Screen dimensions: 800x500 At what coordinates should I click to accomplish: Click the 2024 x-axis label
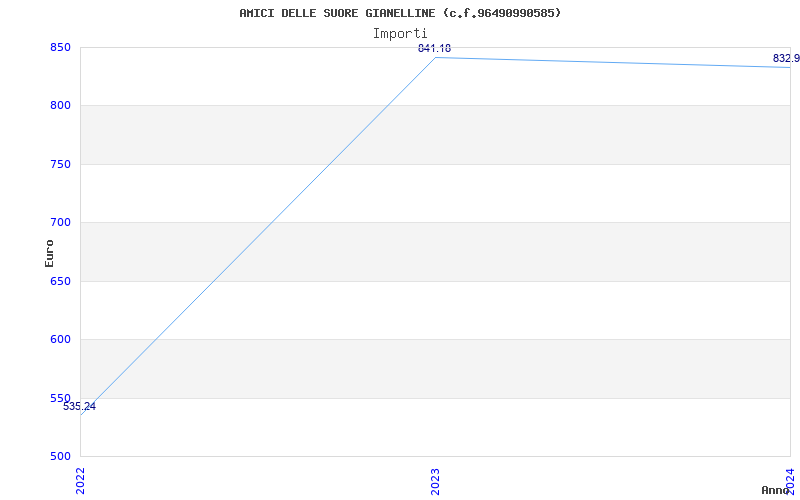coord(790,481)
